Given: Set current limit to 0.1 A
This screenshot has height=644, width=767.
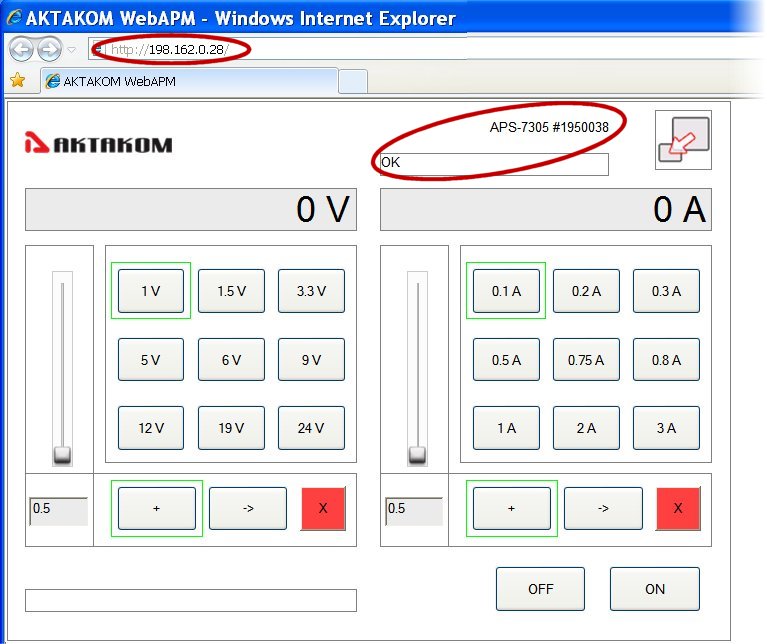Looking at the screenshot, I should point(506,291).
